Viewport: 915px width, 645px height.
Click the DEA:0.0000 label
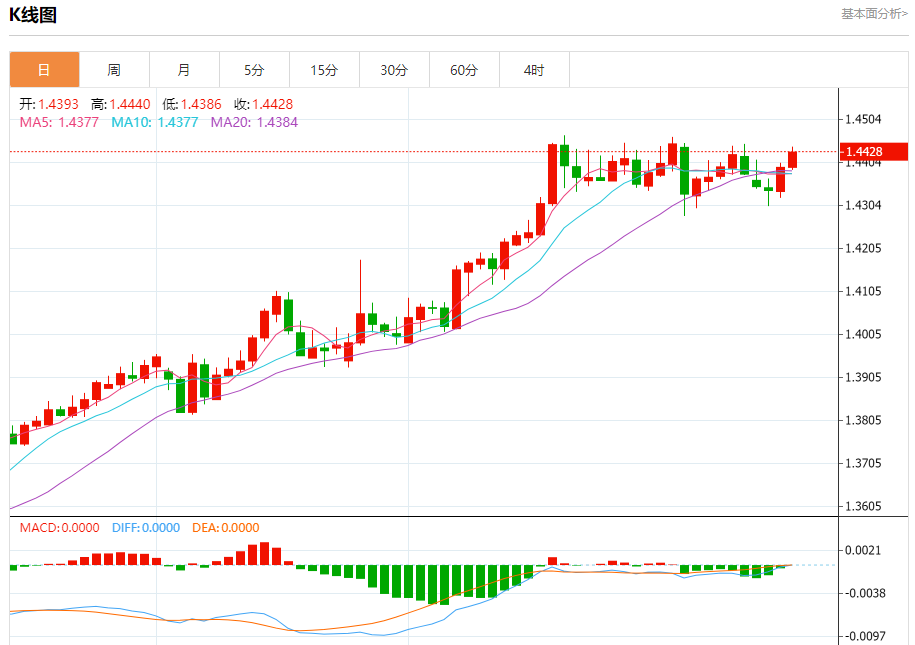click(226, 528)
